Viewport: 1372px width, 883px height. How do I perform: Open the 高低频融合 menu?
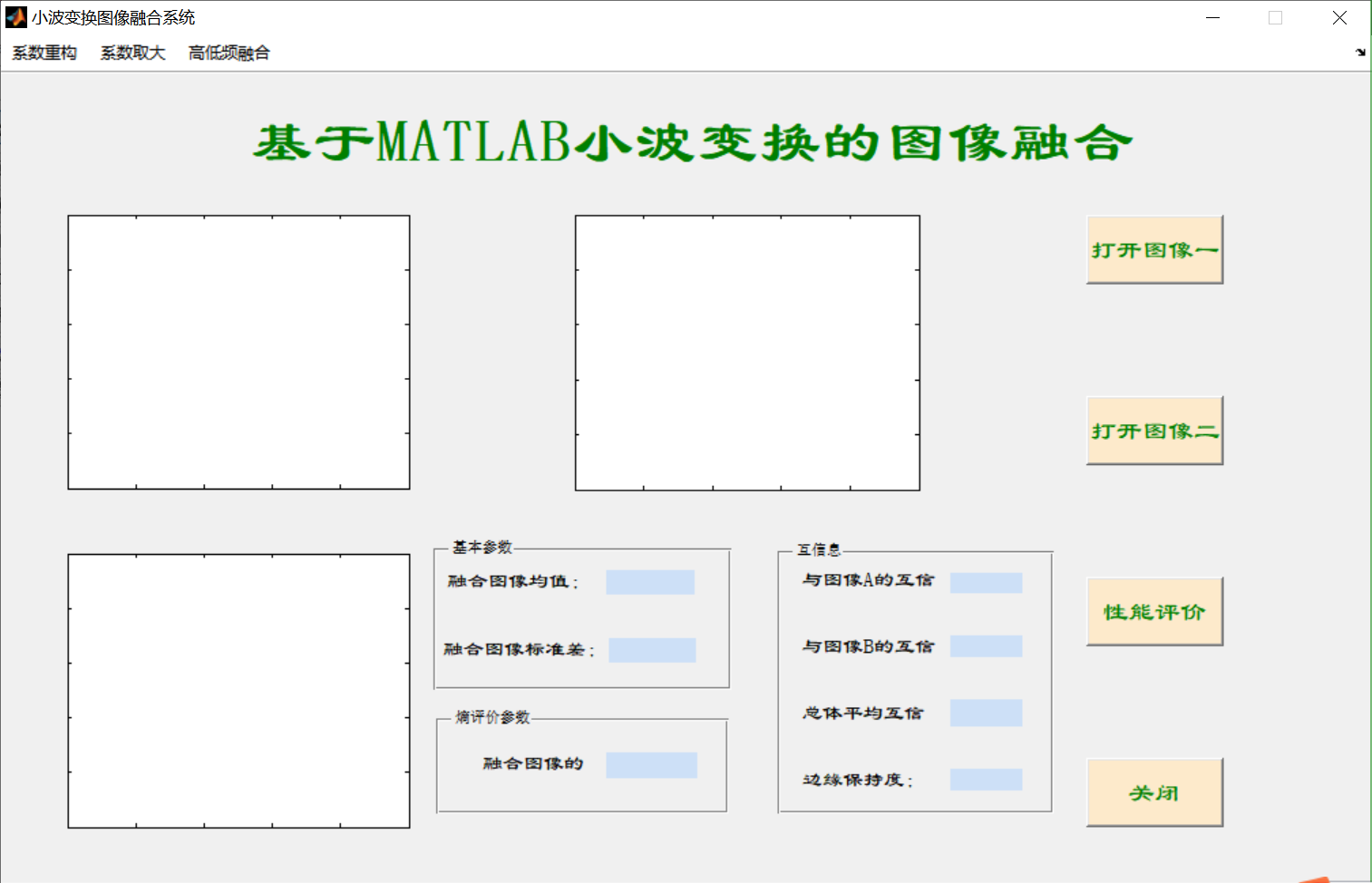tap(229, 53)
